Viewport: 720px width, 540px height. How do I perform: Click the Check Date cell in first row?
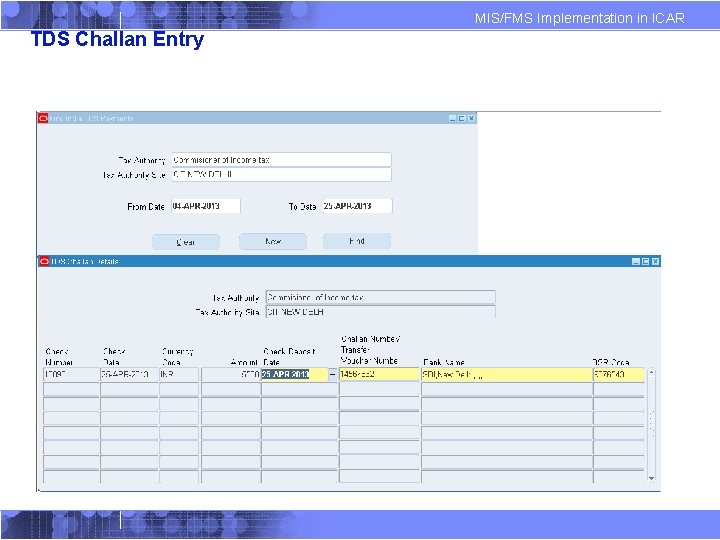129,375
